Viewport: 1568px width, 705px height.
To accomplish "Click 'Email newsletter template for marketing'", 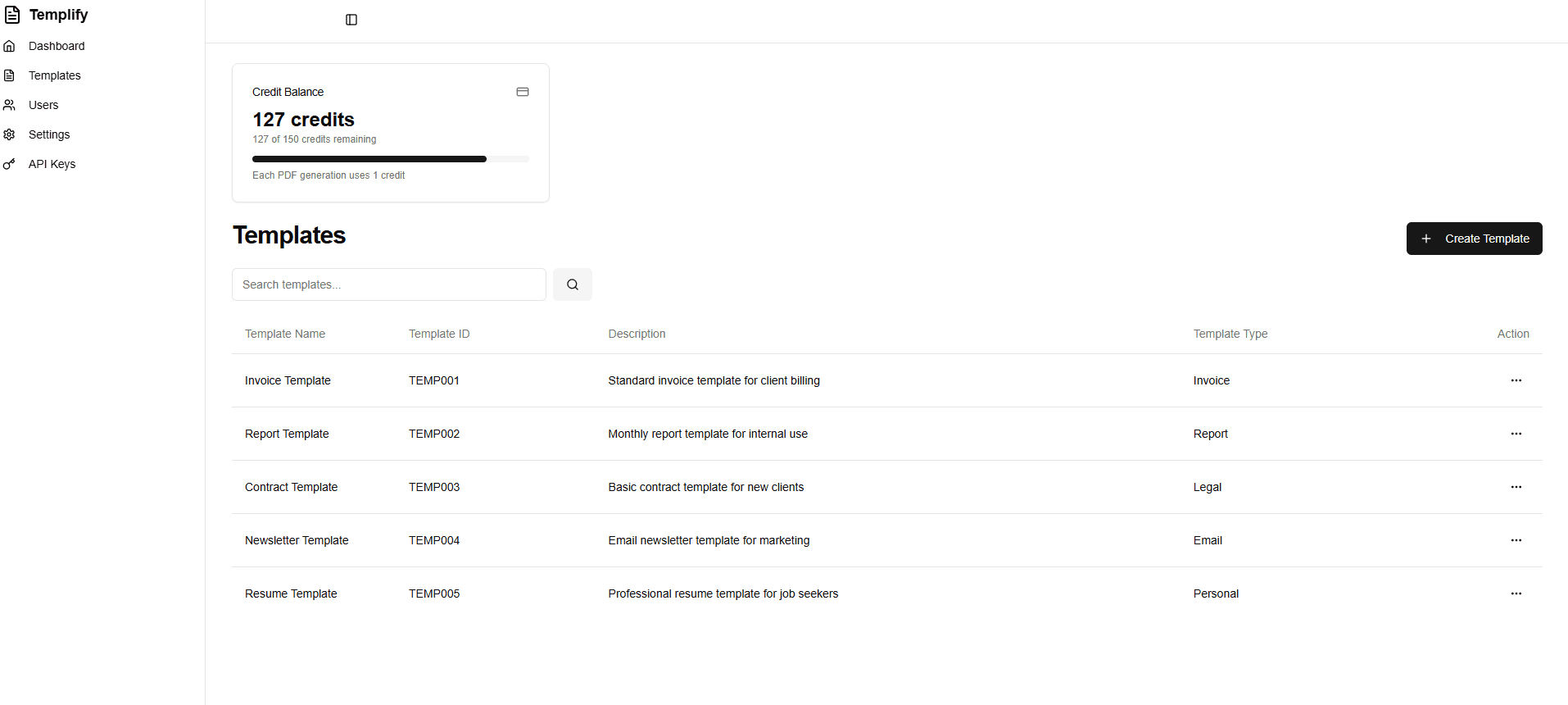I will (709, 540).
